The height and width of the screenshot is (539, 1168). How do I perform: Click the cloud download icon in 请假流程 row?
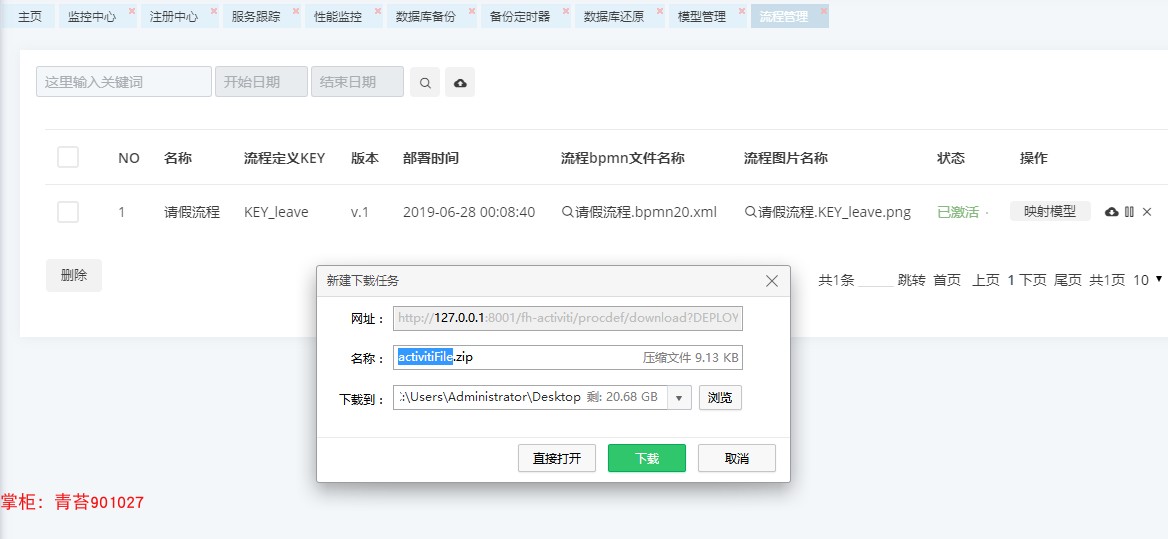point(1111,212)
